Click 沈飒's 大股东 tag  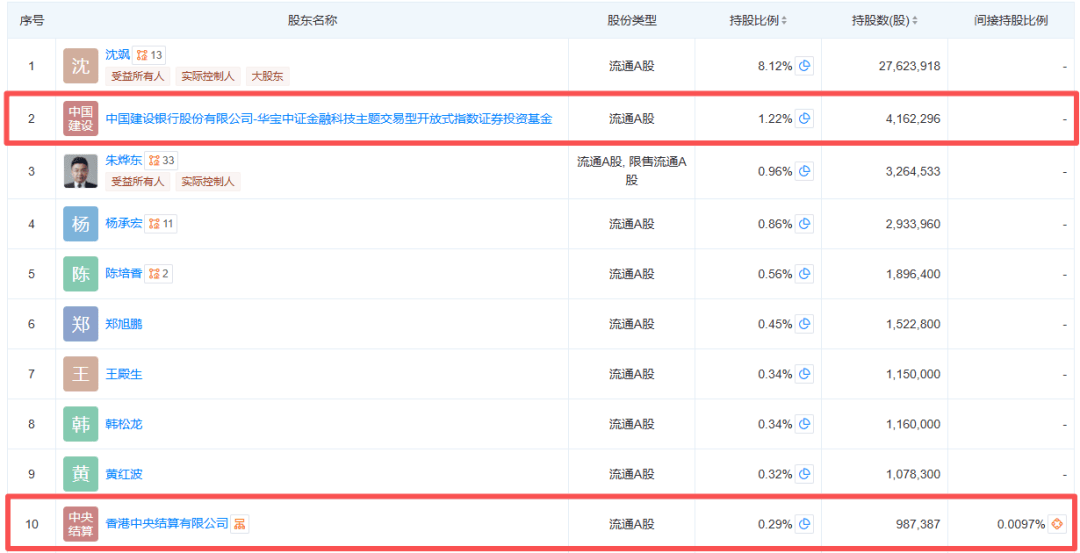pos(268,76)
